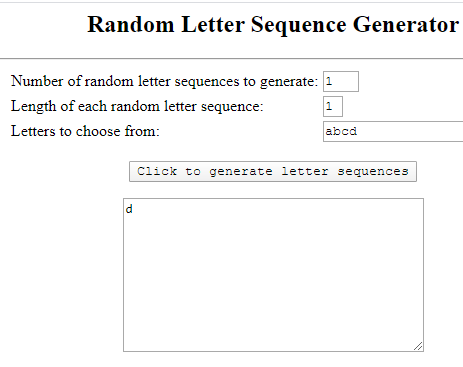Click the word 'Generator' in the page heading
Screen dimensions: 463x367
click(406, 25)
